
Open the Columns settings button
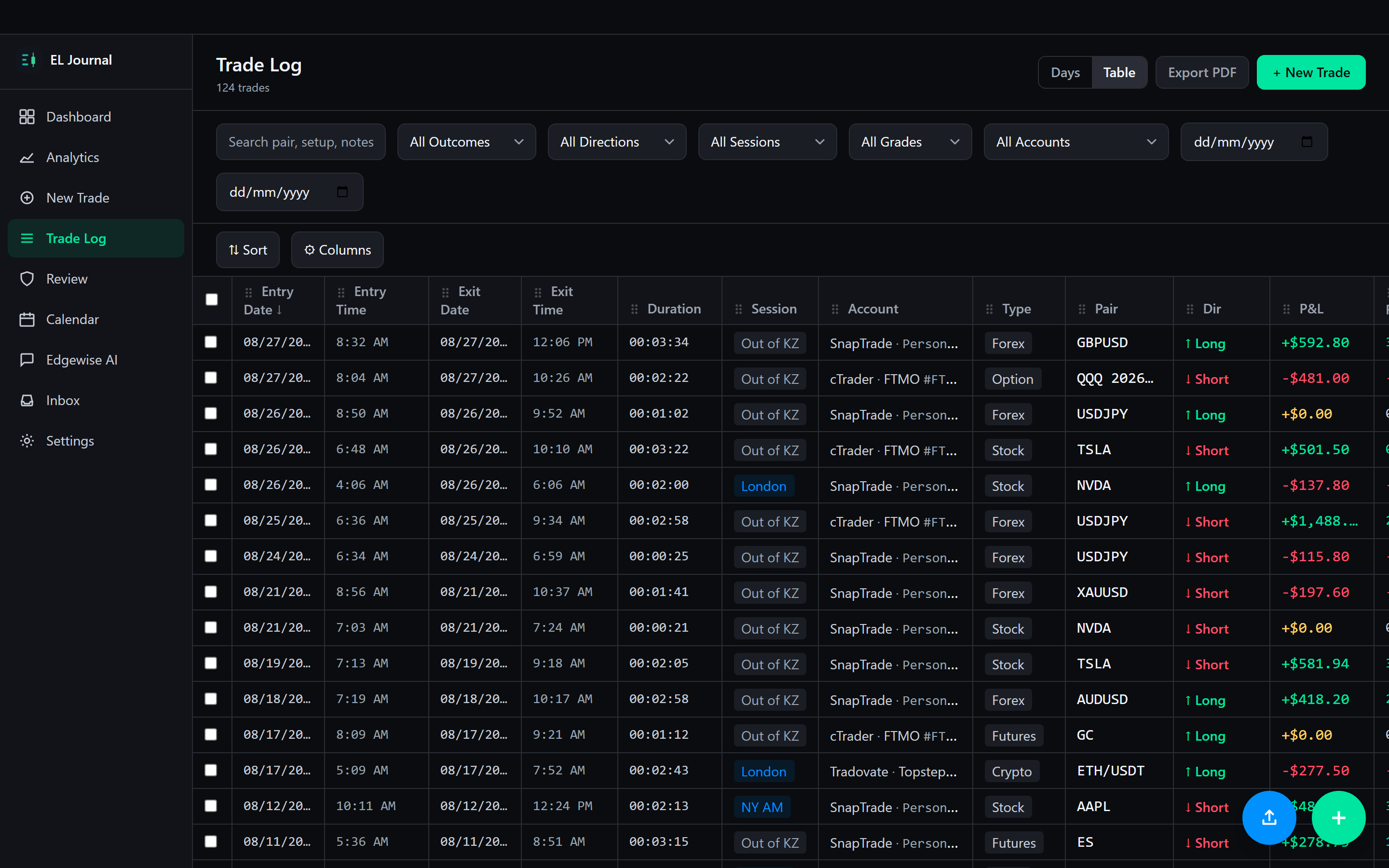click(x=337, y=250)
